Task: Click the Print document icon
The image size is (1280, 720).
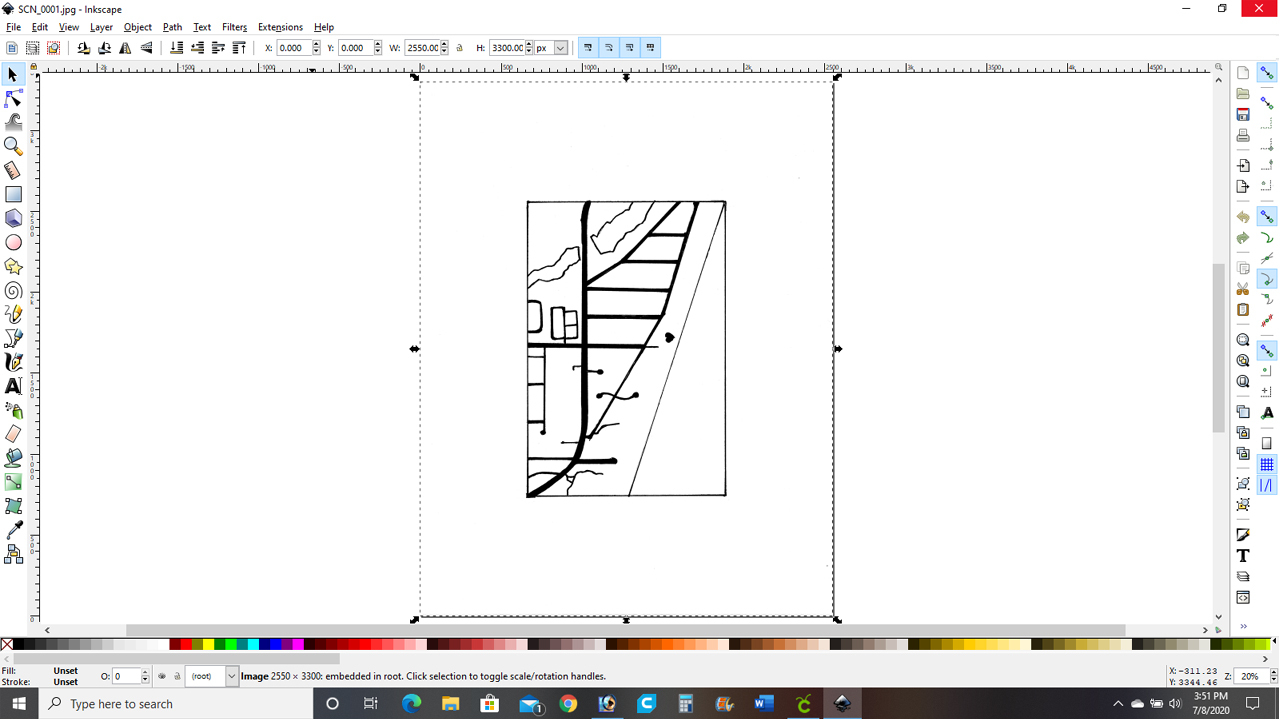Action: click(x=1243, y=135)
